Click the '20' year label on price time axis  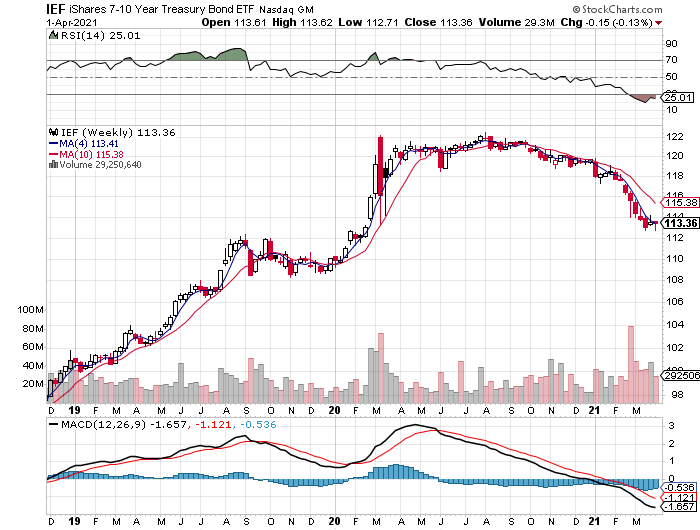click(x=334, y=410)
